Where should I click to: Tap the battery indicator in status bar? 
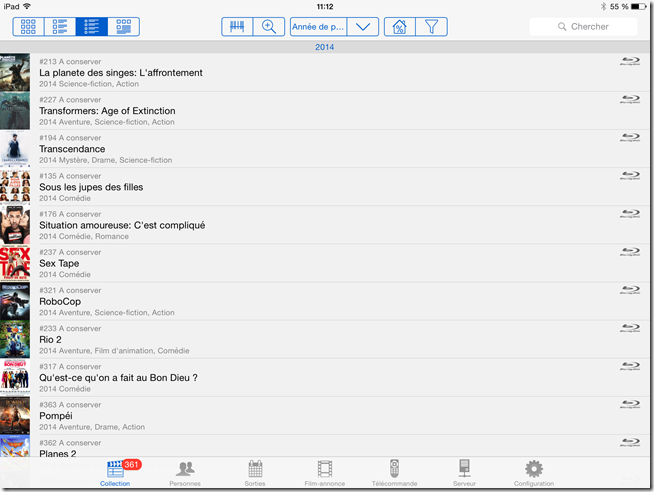(x=638, y=7)
